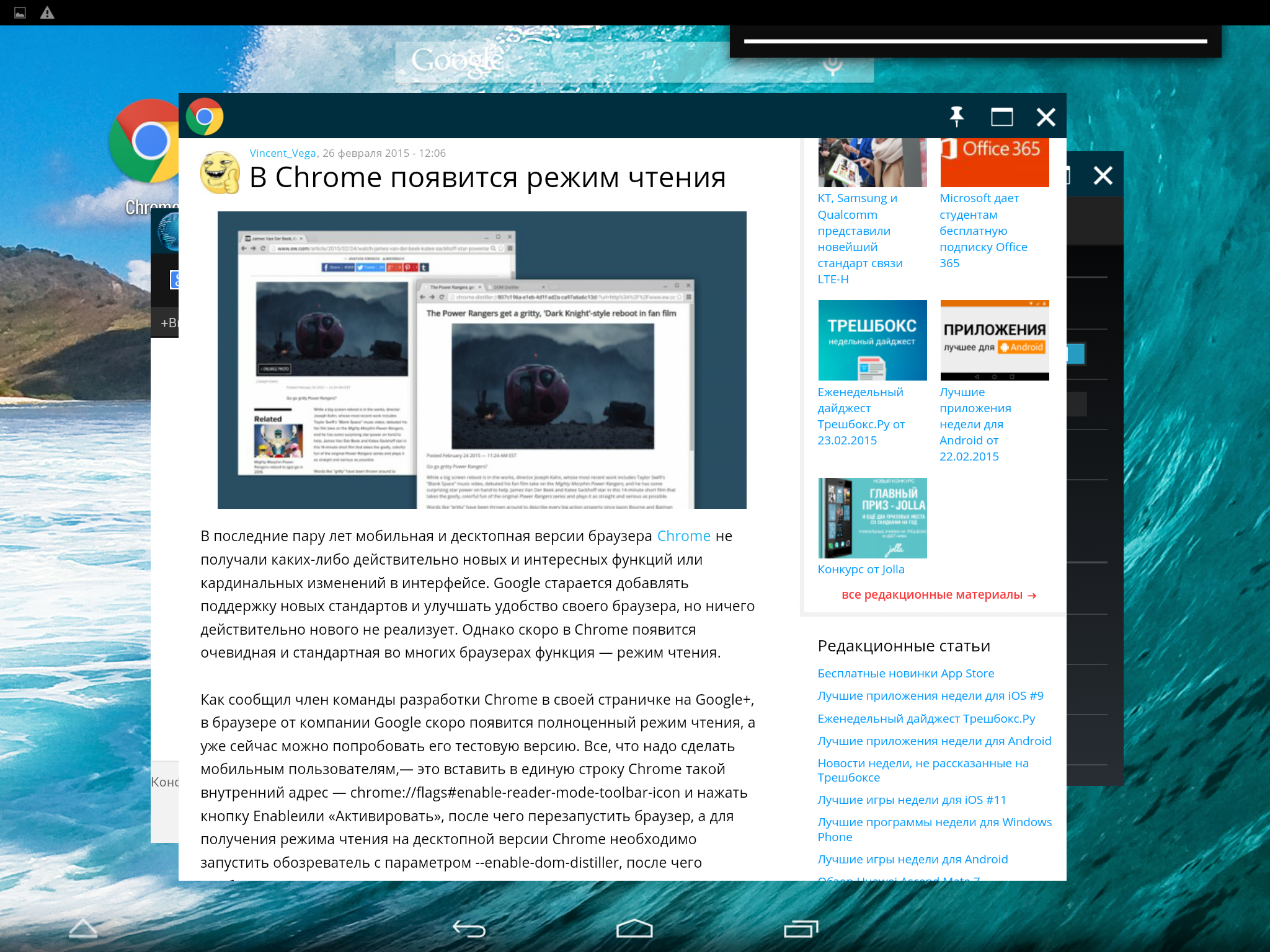
Task: Open Лучшие игры недели для iOS #11
Action: (x=912, y=800)
